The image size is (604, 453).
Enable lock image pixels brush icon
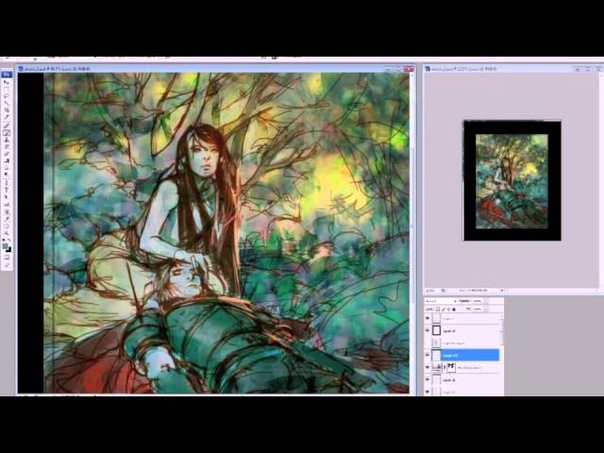[x=443, y=309]
